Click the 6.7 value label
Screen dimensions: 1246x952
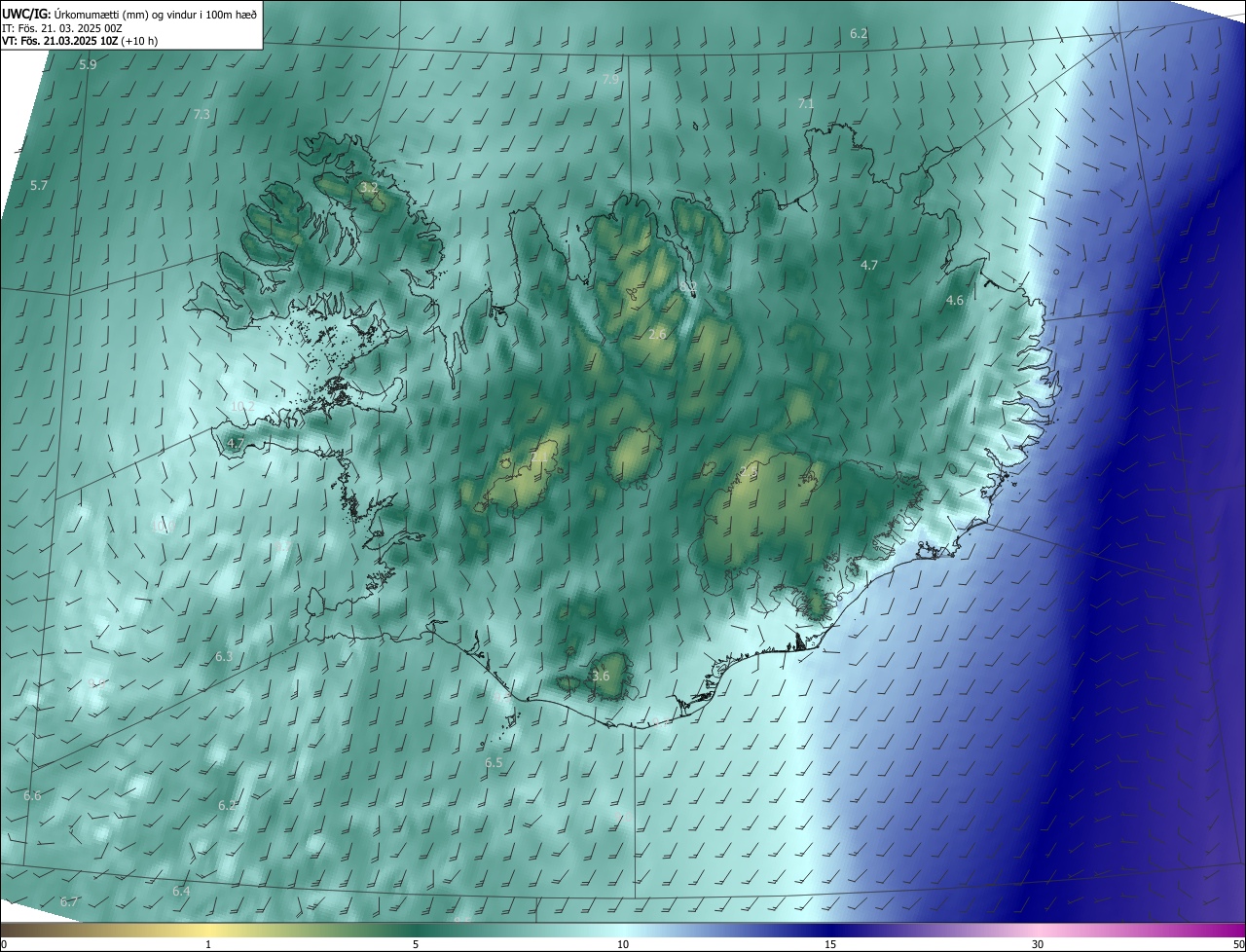(x=68, y=902)
